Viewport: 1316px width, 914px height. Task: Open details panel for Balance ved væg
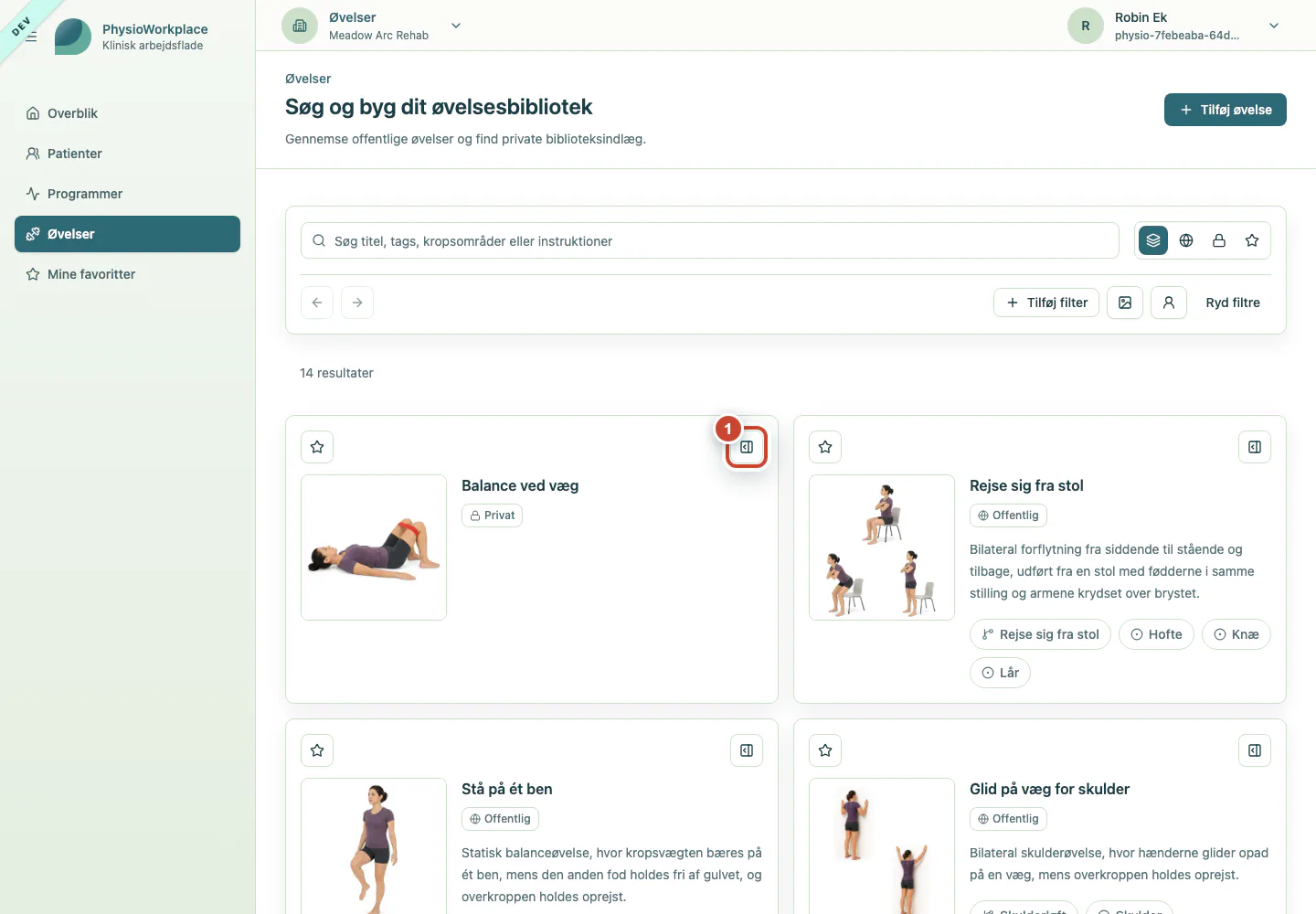747,447
